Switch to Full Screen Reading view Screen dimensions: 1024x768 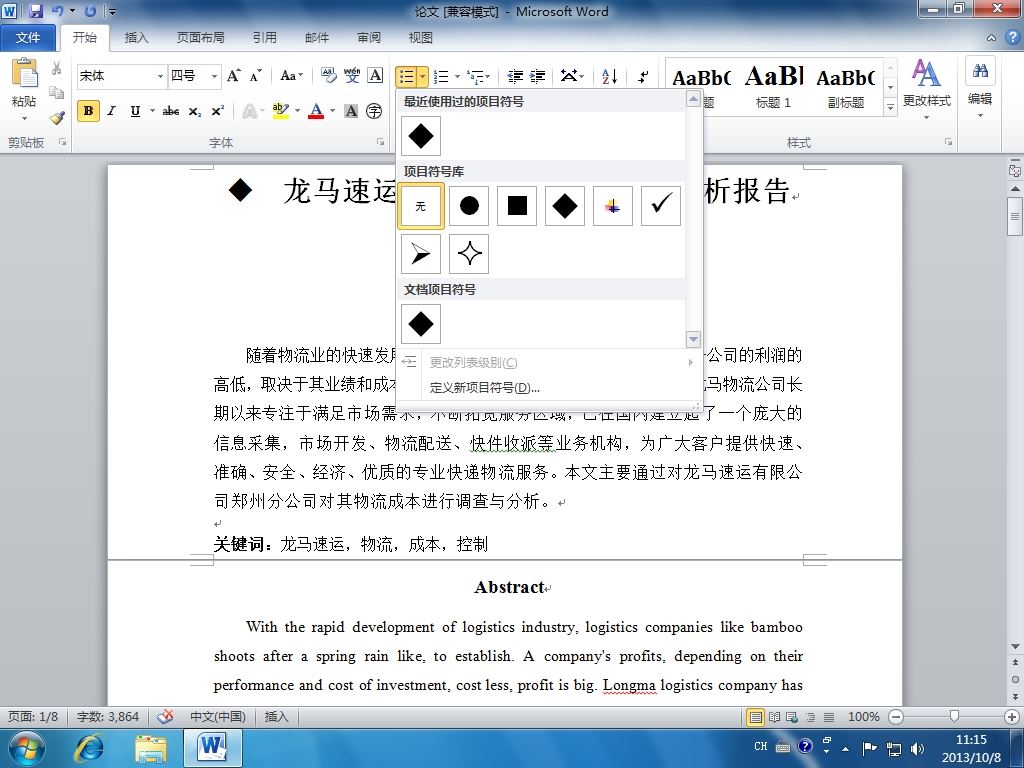[x=775, y=717]
